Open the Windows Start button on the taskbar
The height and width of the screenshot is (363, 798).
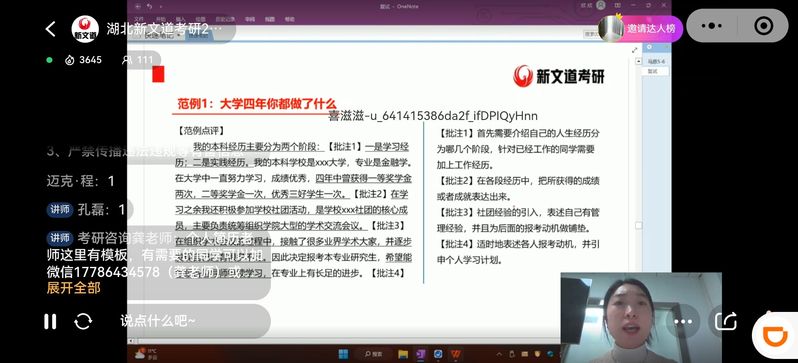(344, 353)
